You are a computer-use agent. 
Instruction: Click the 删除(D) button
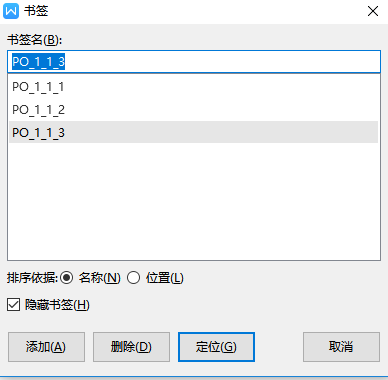(x=131, y=347)
